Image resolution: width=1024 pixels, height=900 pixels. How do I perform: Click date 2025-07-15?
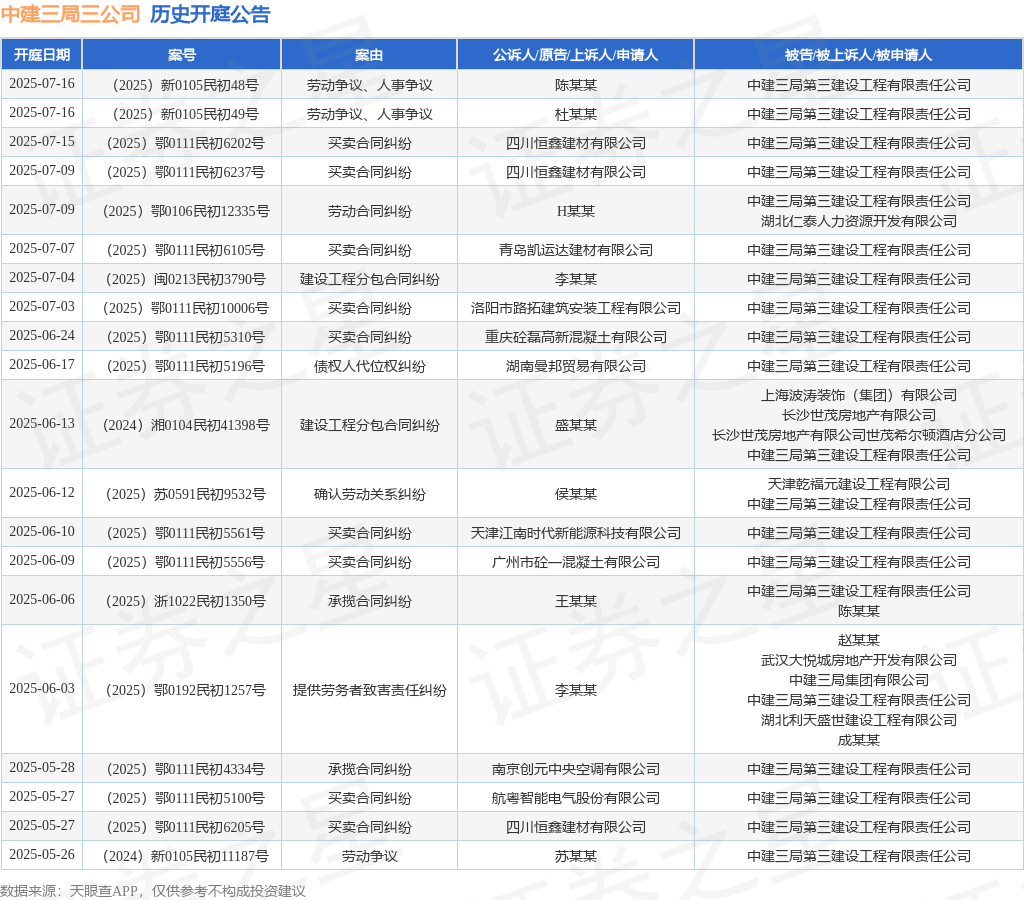(42, 141)
